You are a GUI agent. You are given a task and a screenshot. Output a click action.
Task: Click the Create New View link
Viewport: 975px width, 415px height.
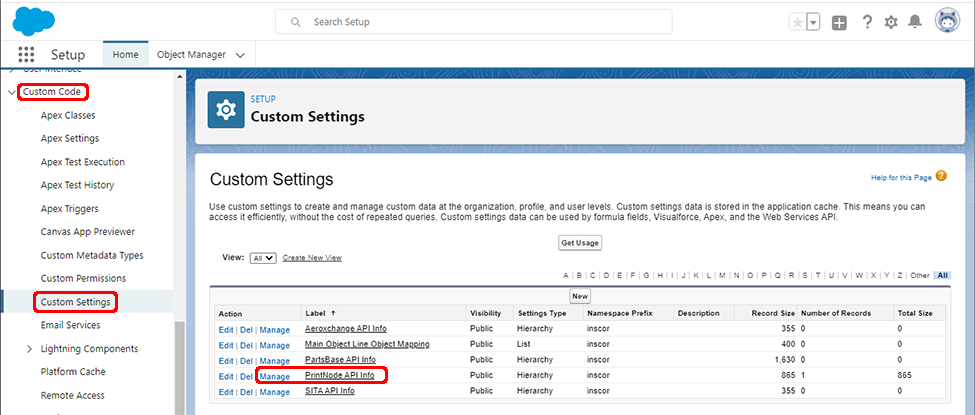(x=312, y=258)
